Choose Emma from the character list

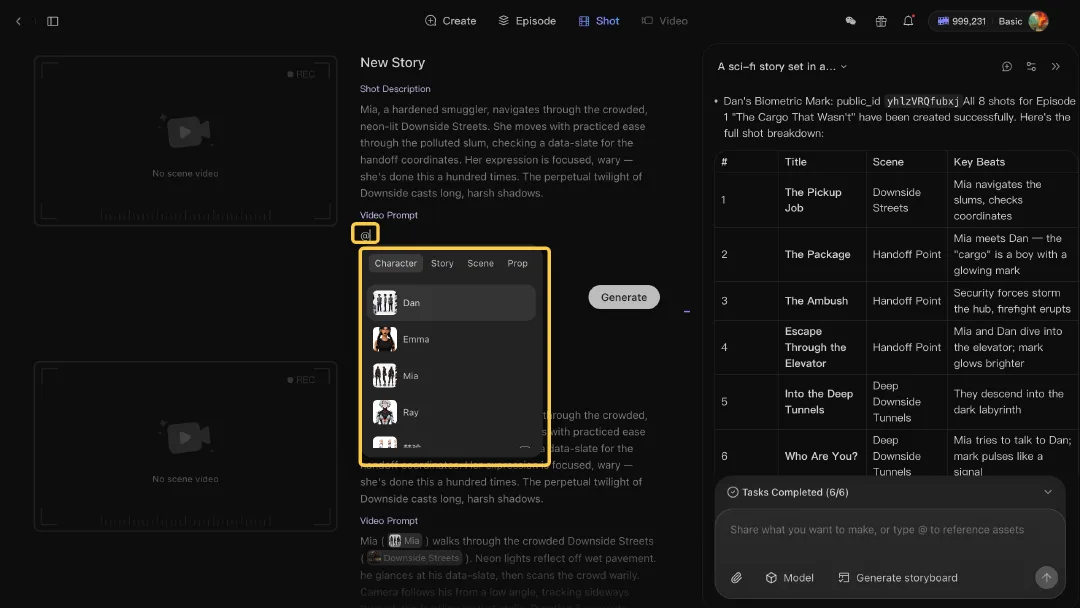[x=451, y=339]
